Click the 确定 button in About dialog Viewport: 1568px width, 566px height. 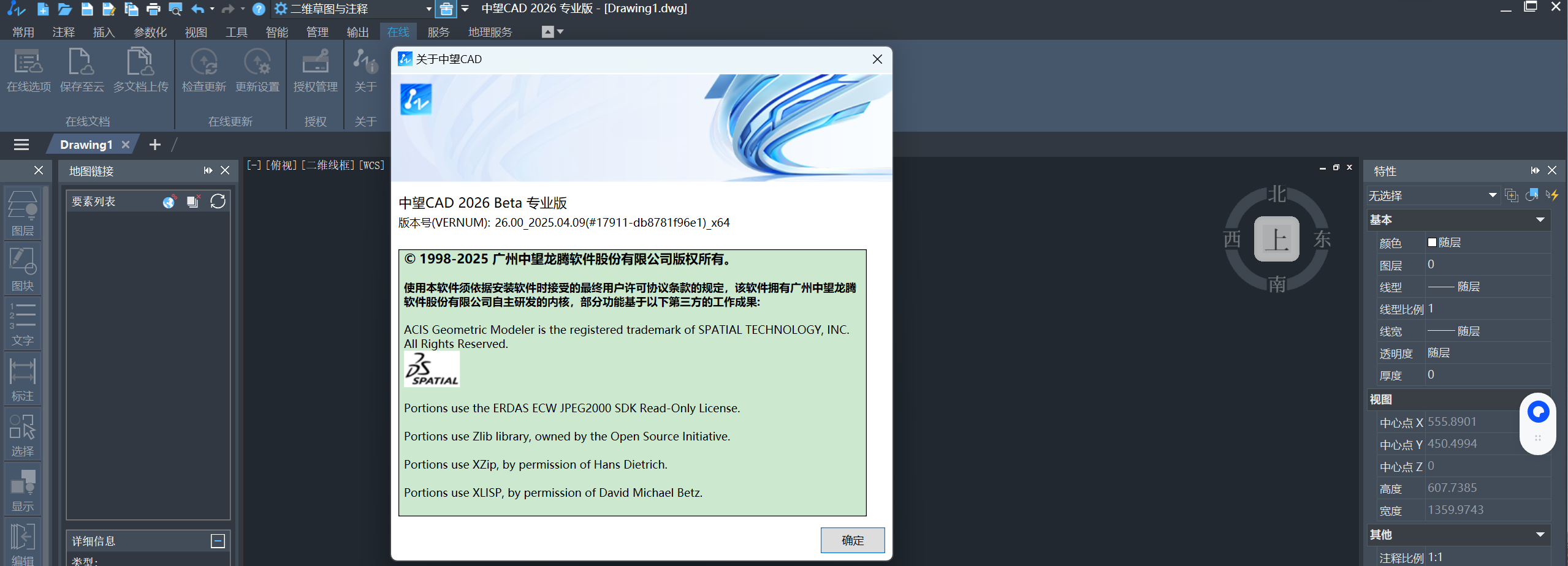852,540
